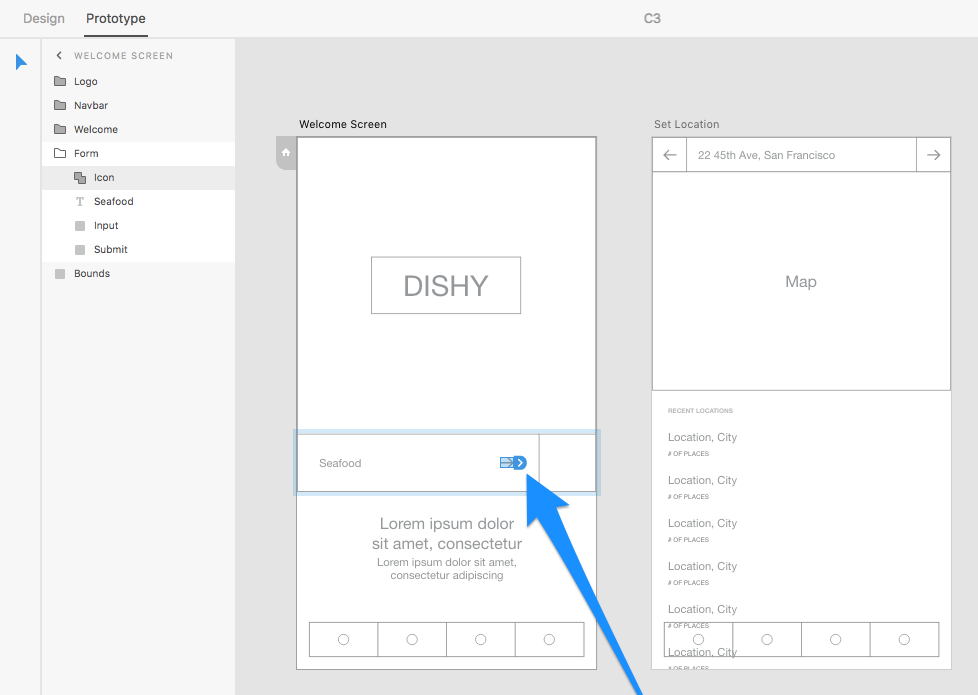Click the blue prototype connector arrow handle
The image size is (978, 695).
(520, 463)
